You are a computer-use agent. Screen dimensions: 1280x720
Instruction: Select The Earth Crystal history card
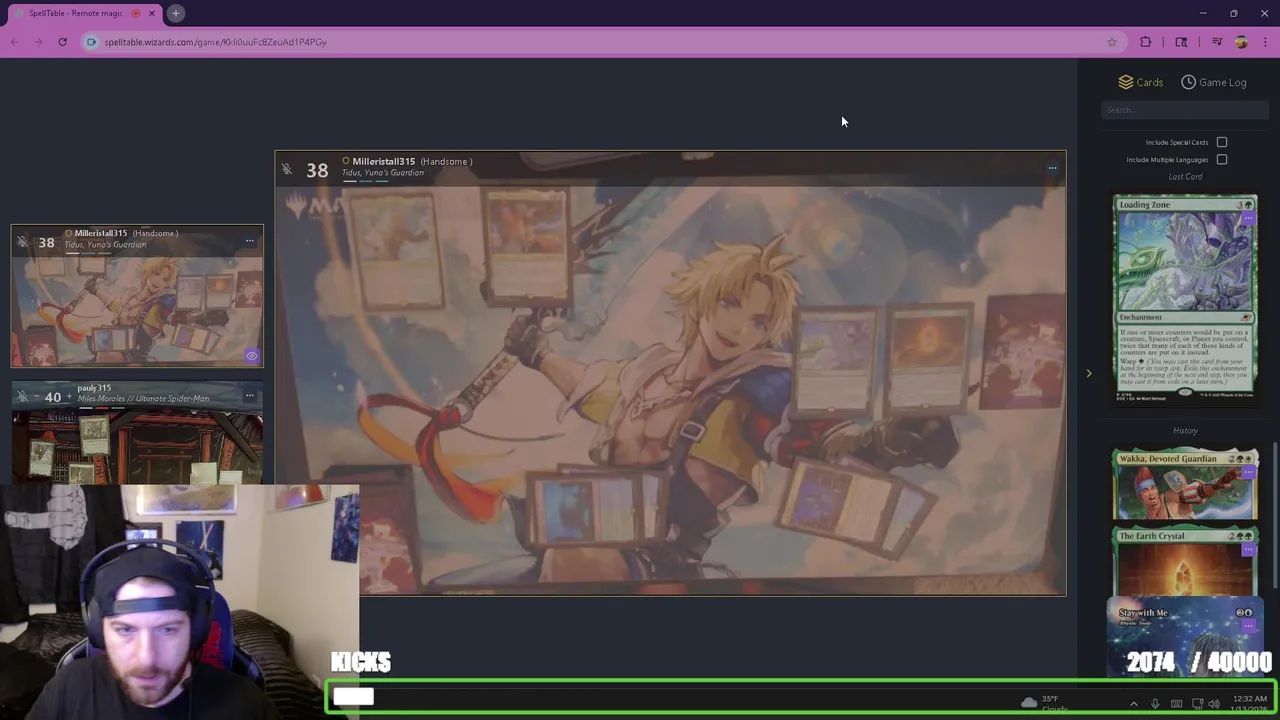tap(1185, 562)
